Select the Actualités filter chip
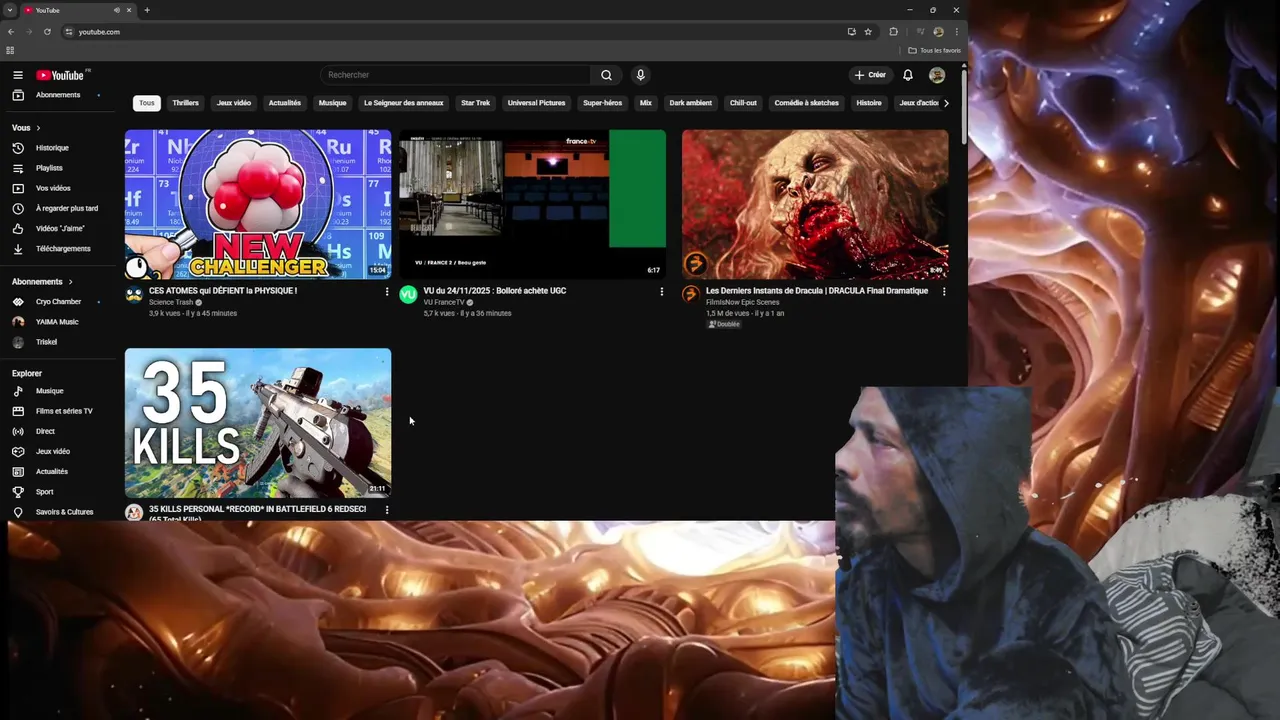This screenshot has width=1280, height=720. (285, 103)
